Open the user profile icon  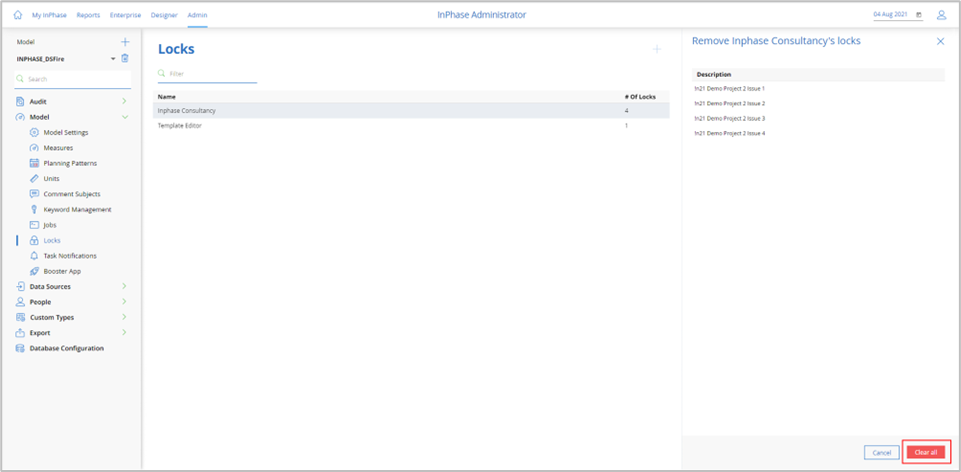941,15
